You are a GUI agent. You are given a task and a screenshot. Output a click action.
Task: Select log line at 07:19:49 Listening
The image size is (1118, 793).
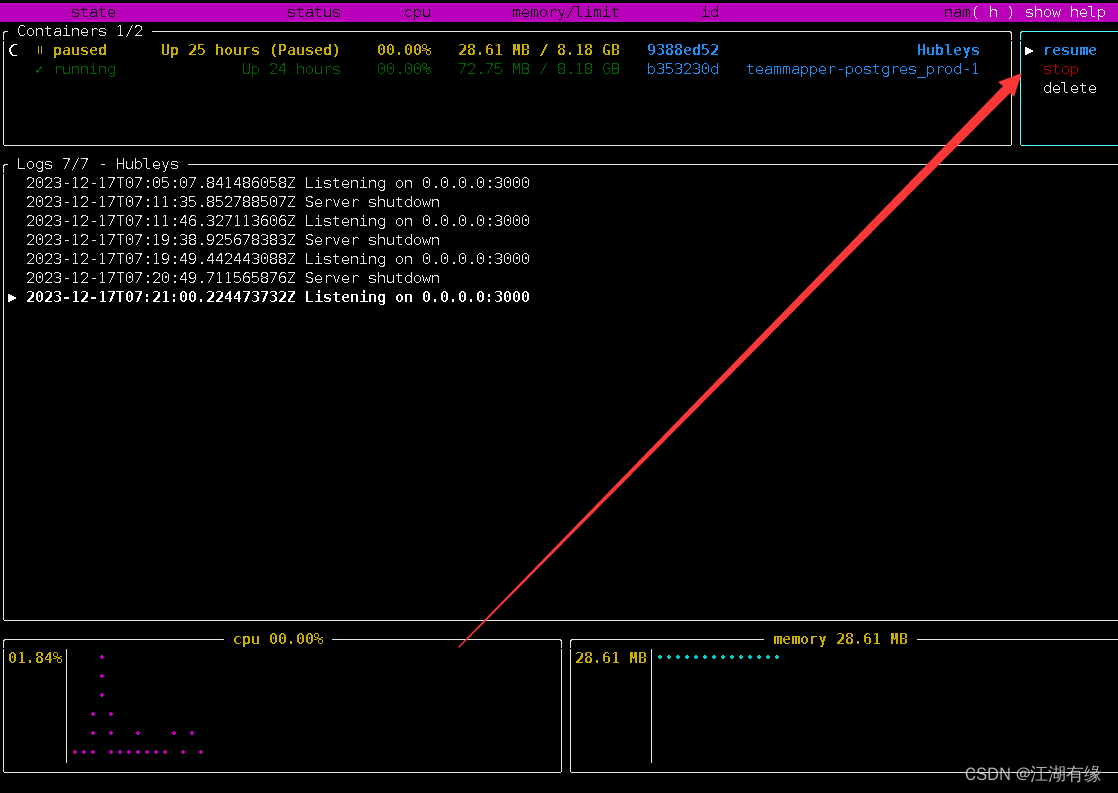tap(278, 259)
